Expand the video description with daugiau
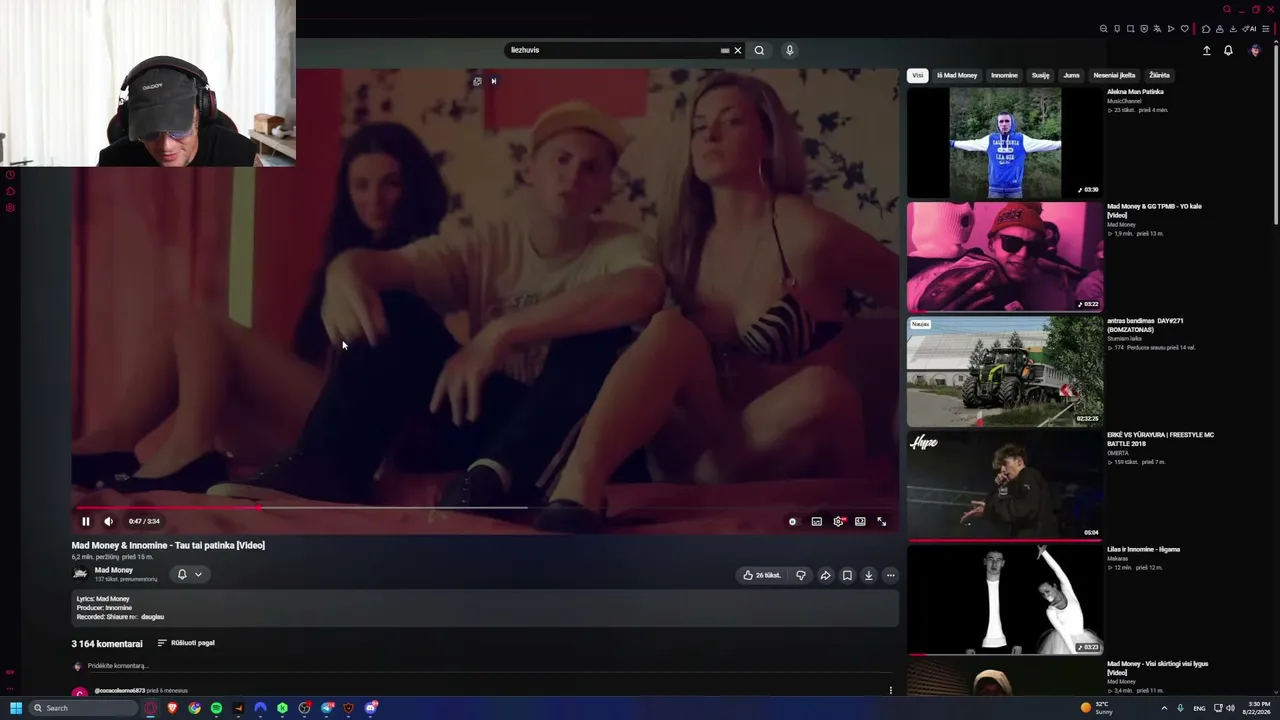The width and height of the screenshot is (1280, 720). (153, 617)
